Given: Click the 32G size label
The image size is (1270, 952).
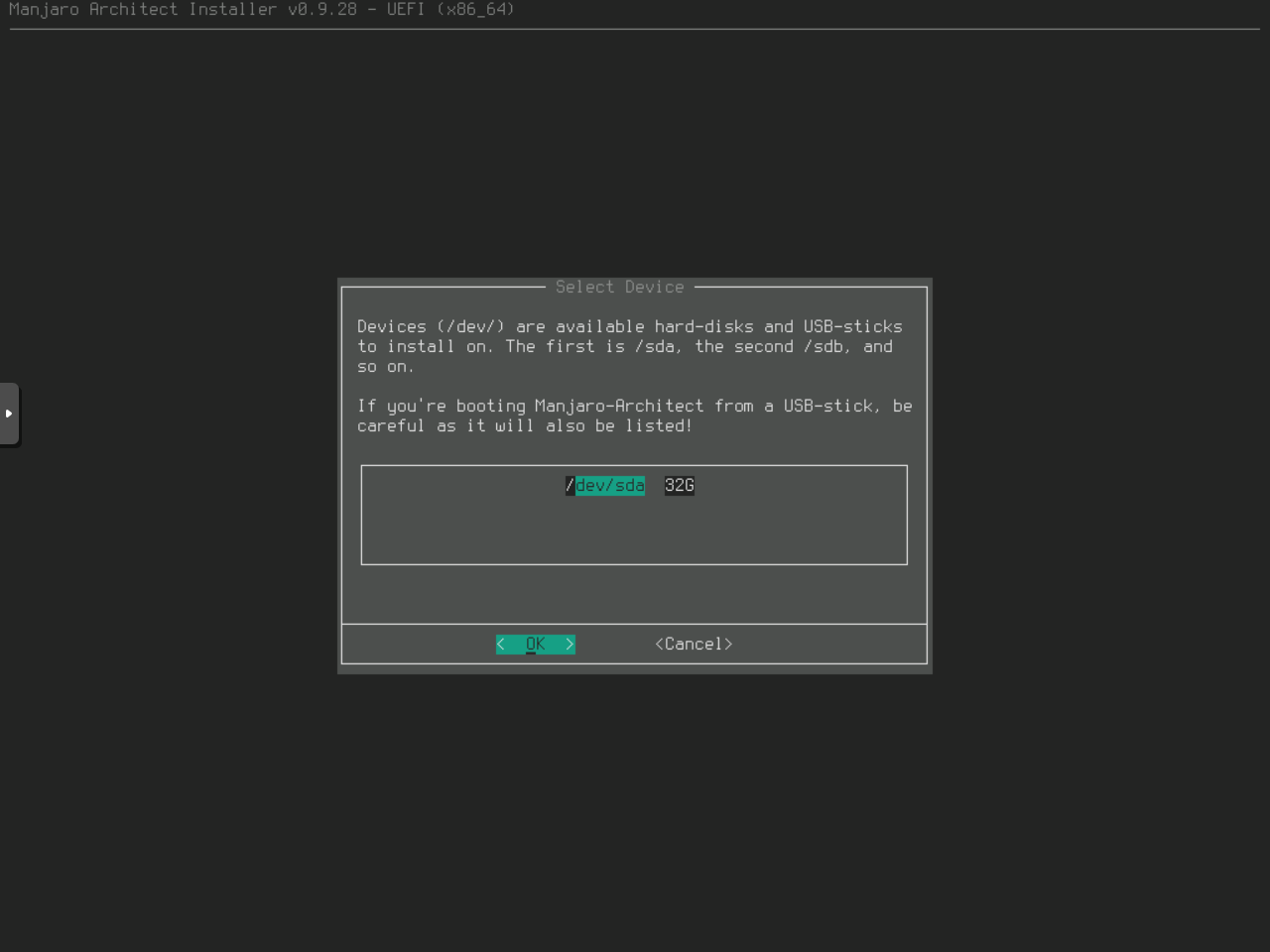Looking at the screenshot, I should pyautogui.click(x=679, y=485).
